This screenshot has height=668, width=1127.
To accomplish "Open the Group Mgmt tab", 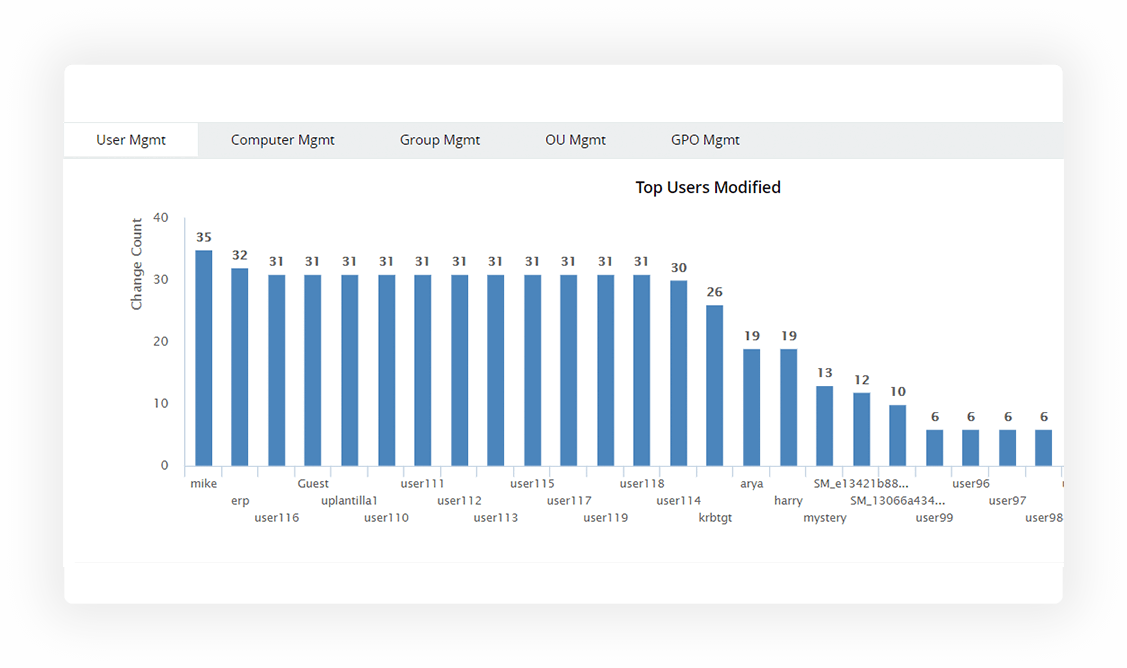I will [440, 140].
